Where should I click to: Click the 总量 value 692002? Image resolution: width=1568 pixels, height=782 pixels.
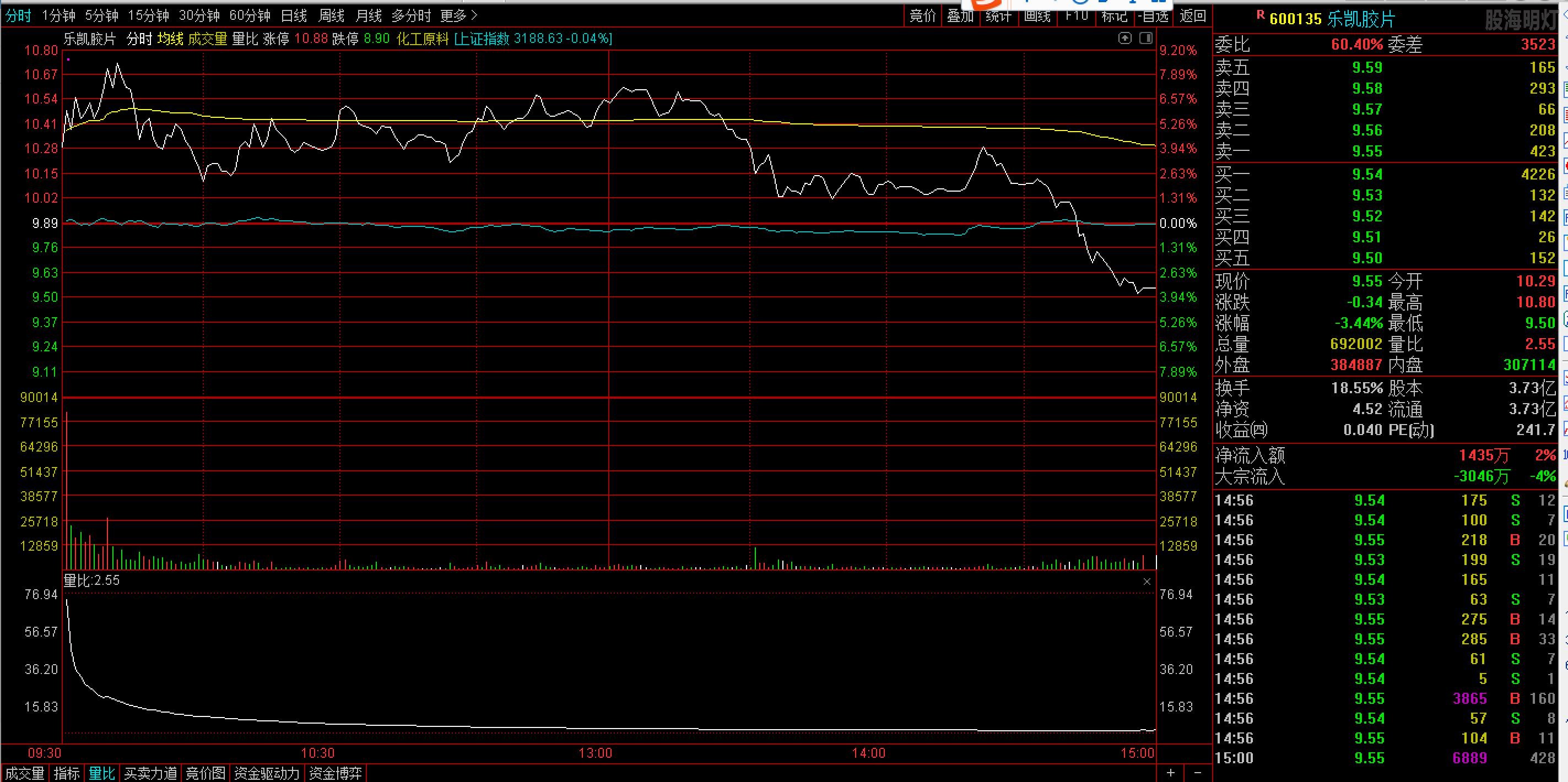click(1356, 344)
